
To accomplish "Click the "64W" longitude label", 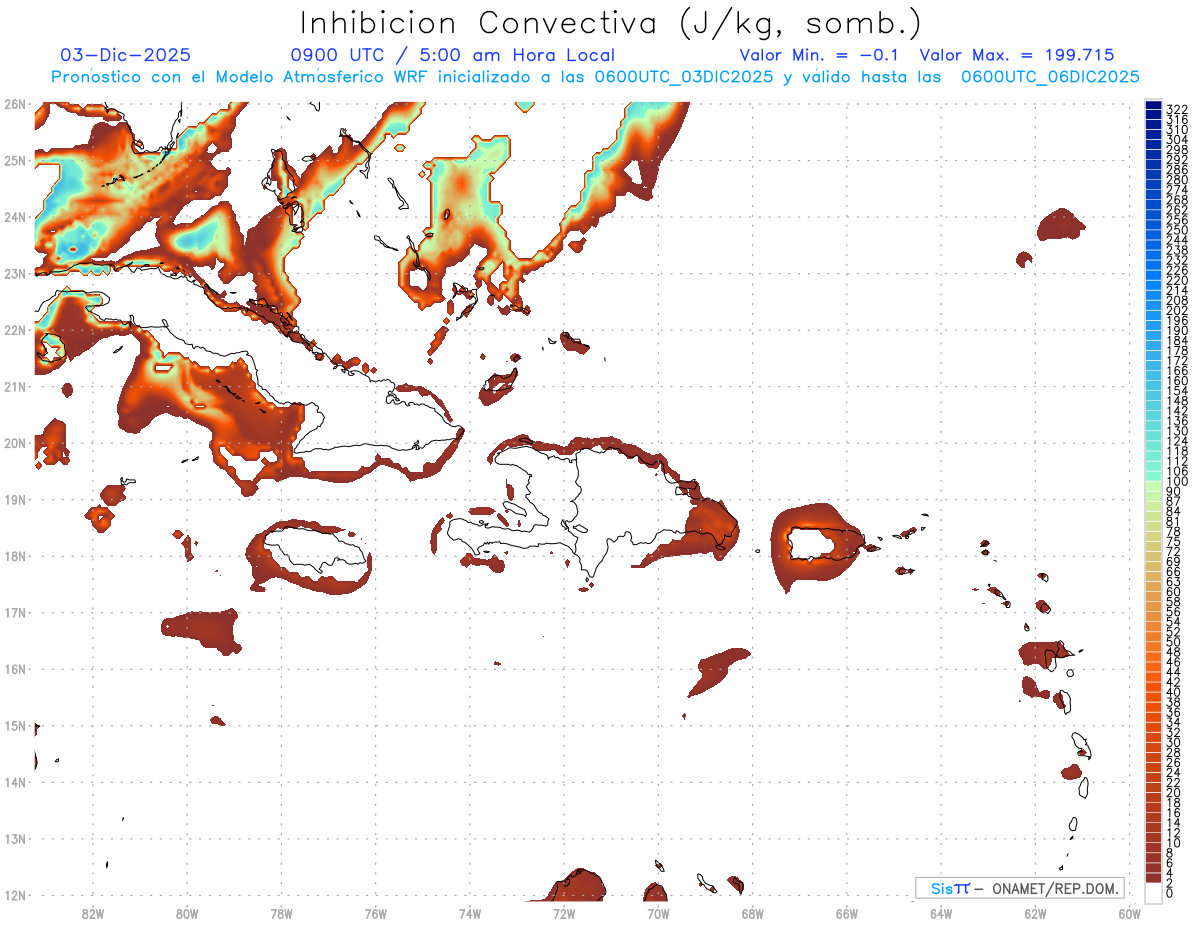I will 940,913.
